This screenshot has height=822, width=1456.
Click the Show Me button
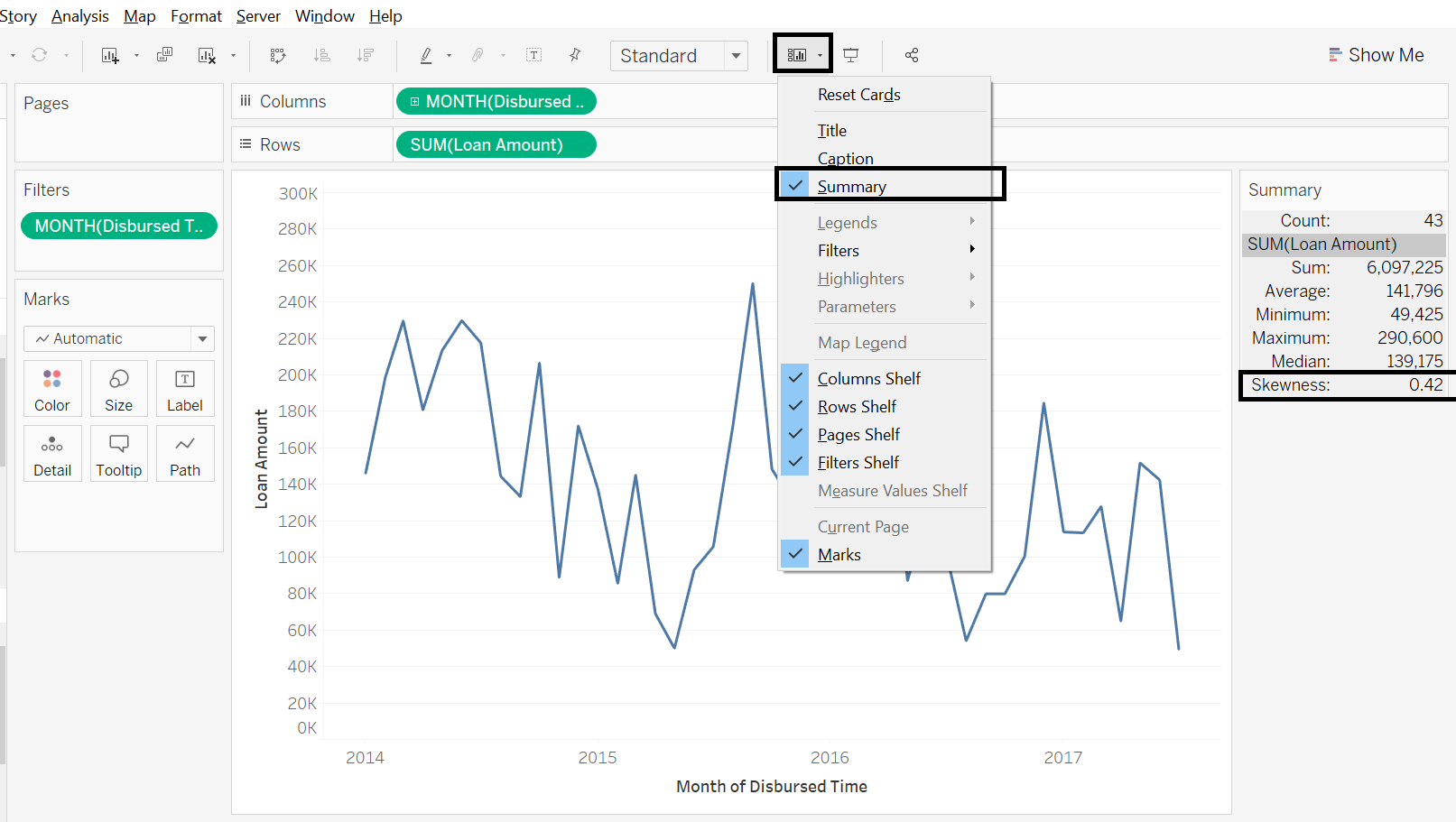pyautogui.click(x=1376, y=55)
